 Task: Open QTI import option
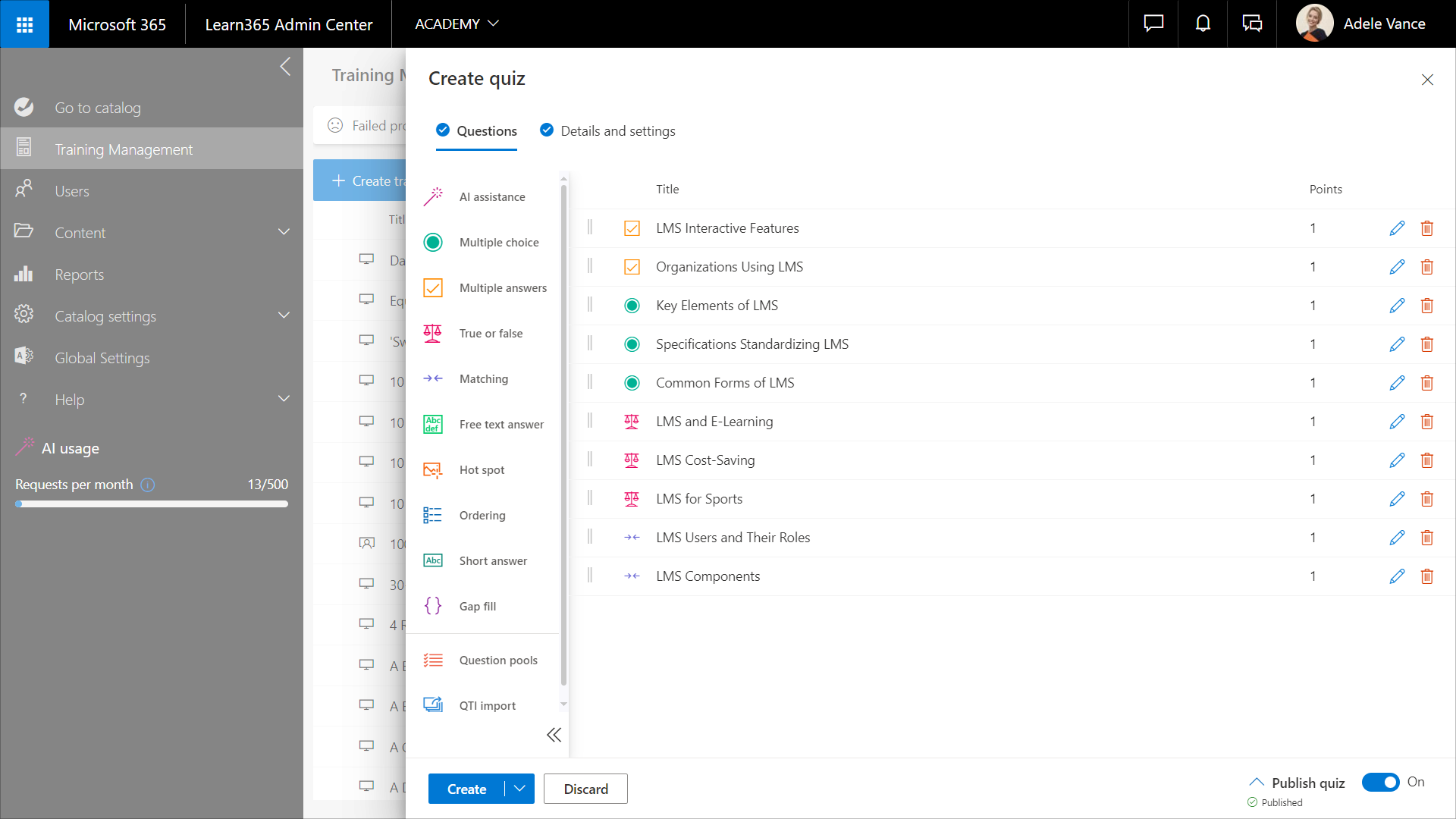click(487, 706)
